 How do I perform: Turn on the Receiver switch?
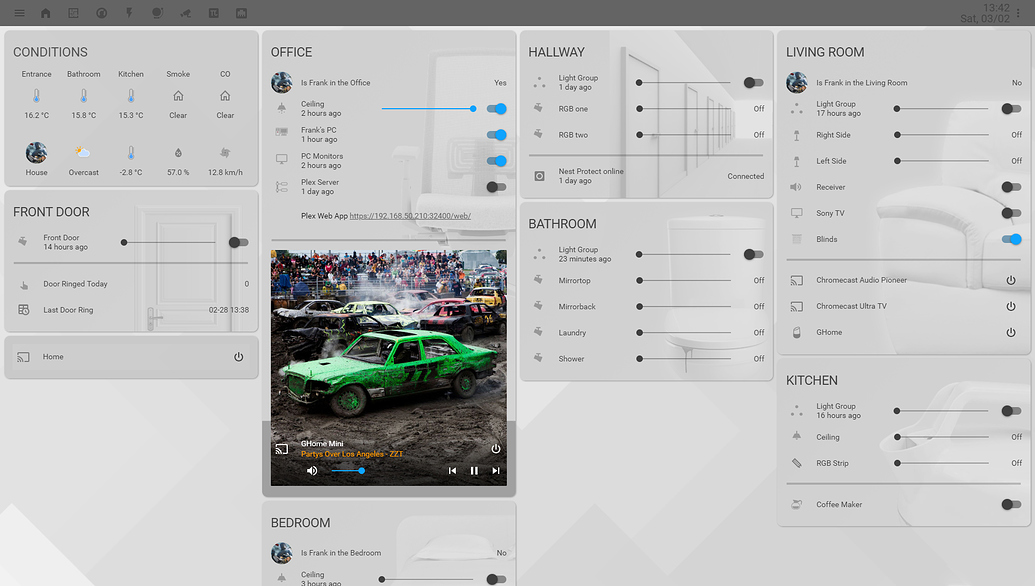[1011, 187]
